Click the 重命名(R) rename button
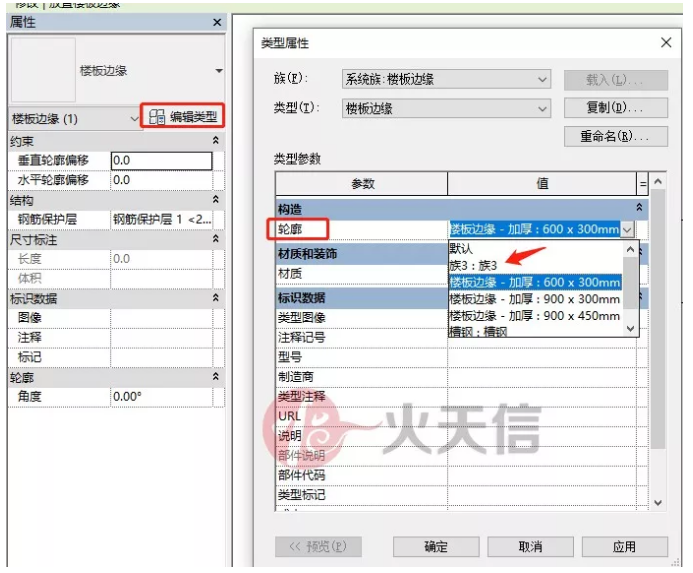 (616, 136)
